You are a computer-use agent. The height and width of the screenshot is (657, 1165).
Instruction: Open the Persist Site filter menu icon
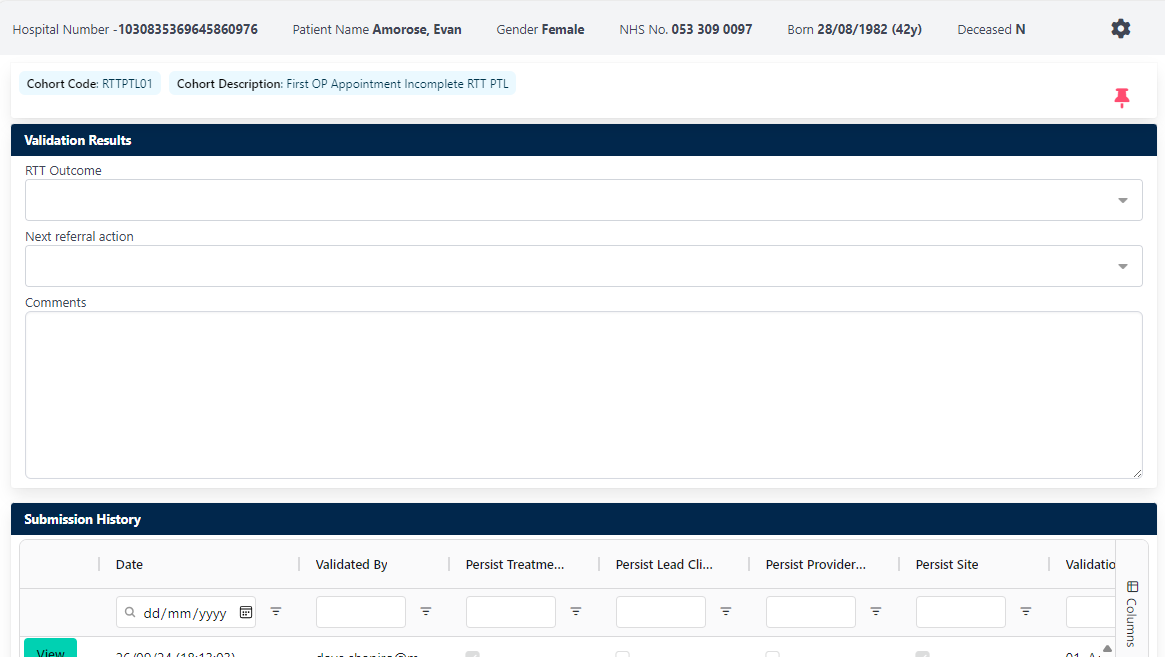(1026, 611)
